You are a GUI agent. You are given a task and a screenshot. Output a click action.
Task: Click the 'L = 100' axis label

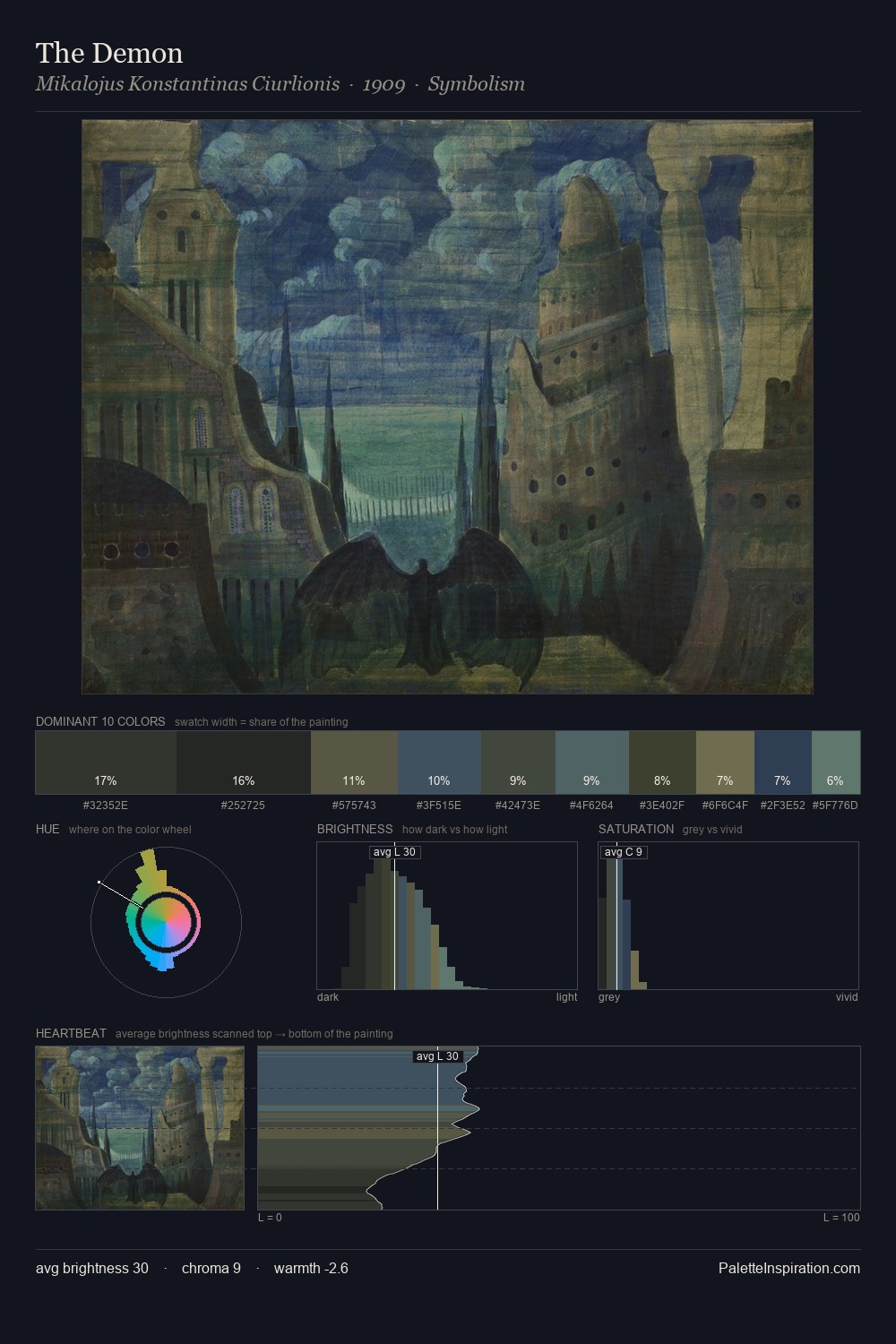coord(841,1218)
